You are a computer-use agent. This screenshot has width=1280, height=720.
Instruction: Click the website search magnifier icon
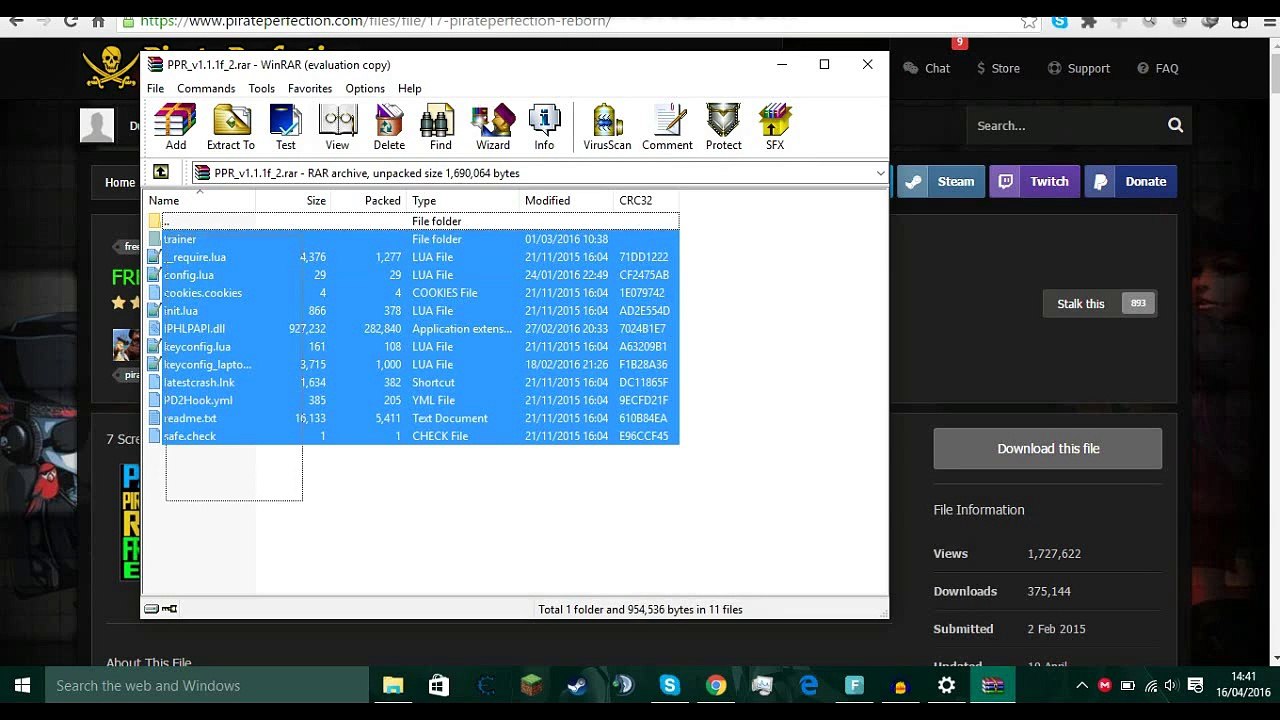(1175, 126)
